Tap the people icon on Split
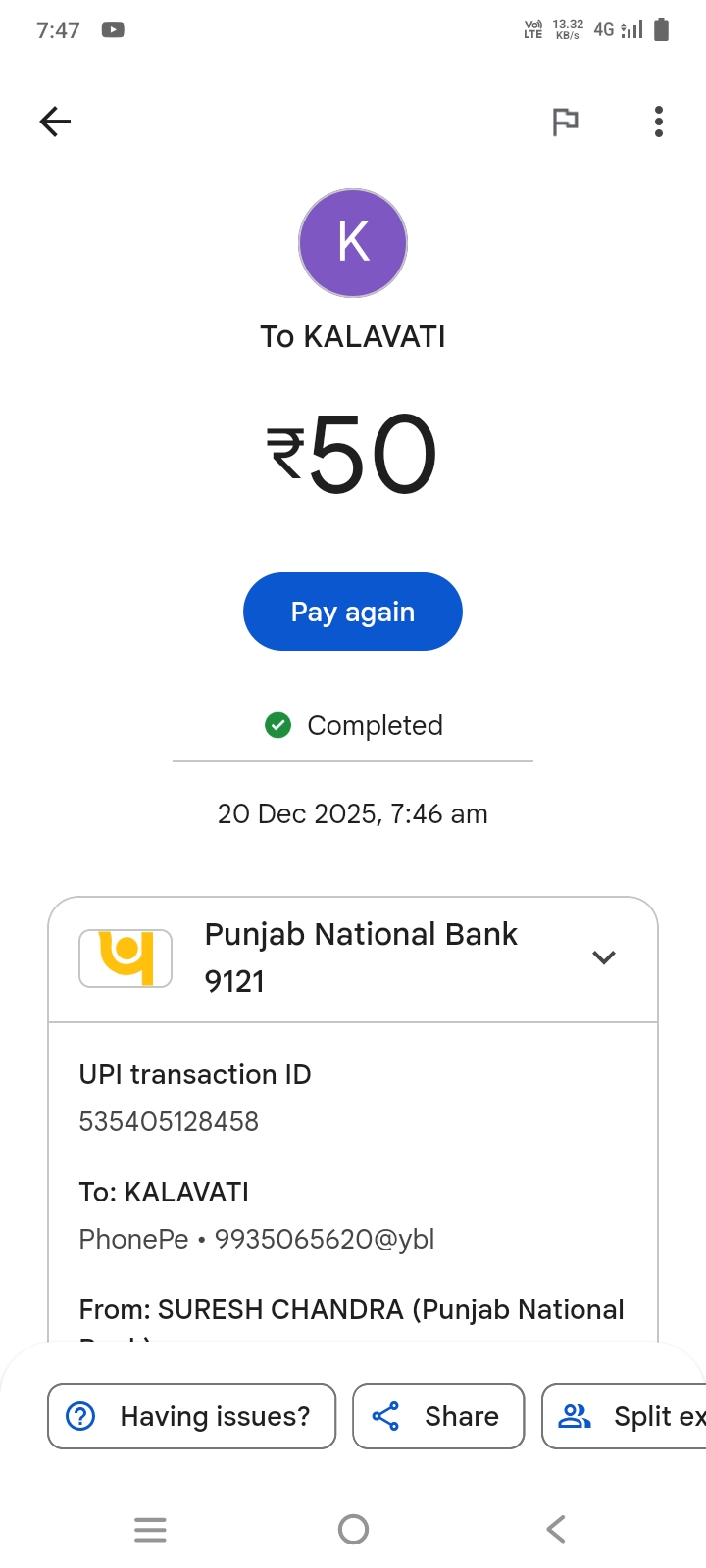706x1568 pixels. [575, 1416]
